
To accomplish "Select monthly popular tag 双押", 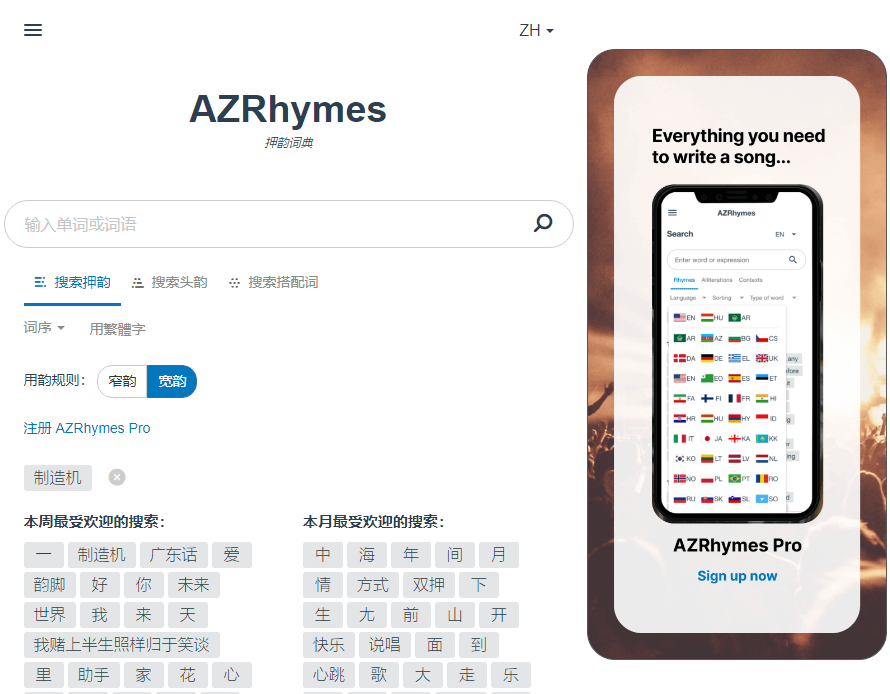I will tap(429, 585).
